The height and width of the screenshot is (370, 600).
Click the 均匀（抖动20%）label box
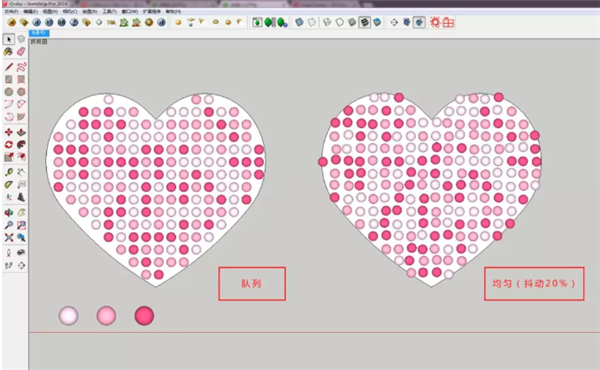click(534, 284)
